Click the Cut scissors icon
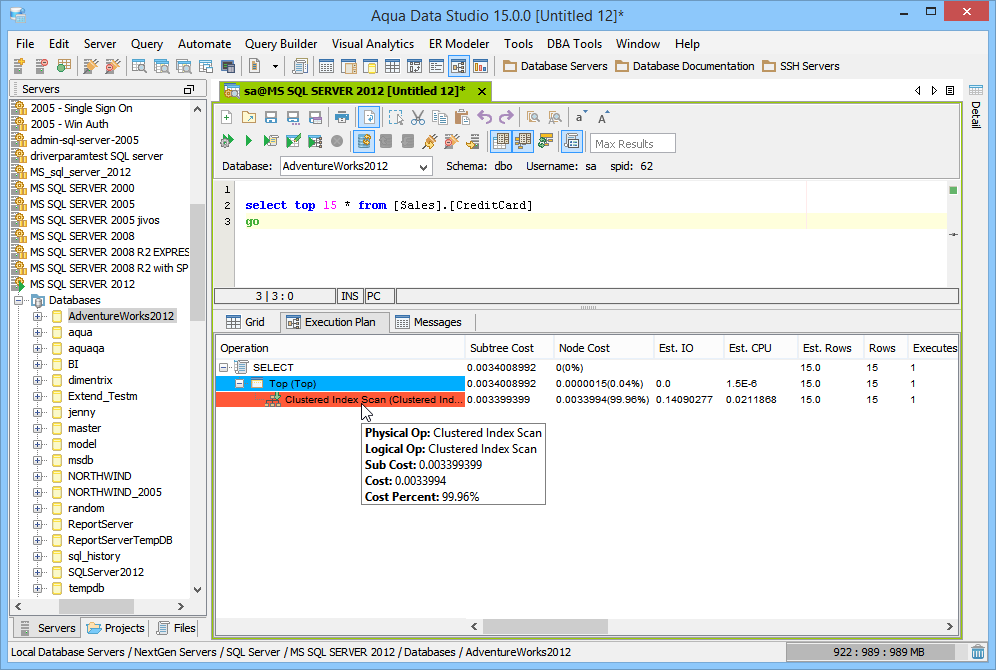The image size is (996, 670). tap(417, 117)
